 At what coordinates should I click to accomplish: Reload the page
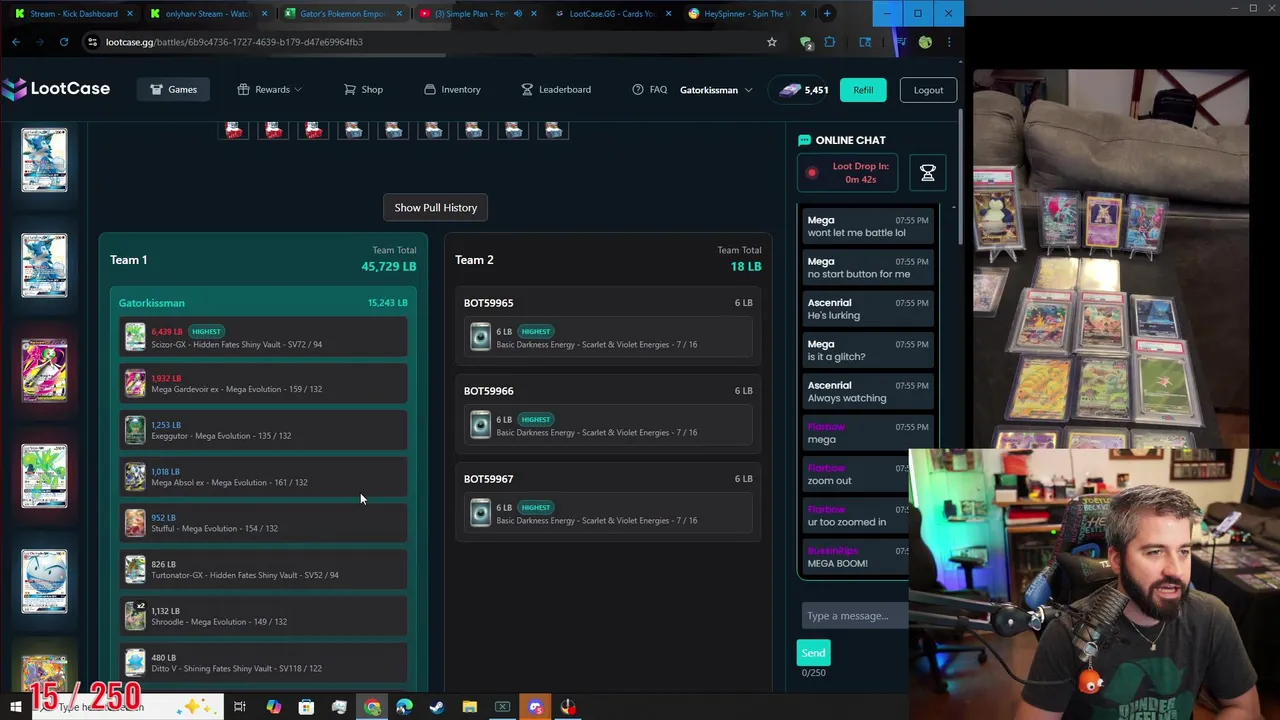[64, 42]
